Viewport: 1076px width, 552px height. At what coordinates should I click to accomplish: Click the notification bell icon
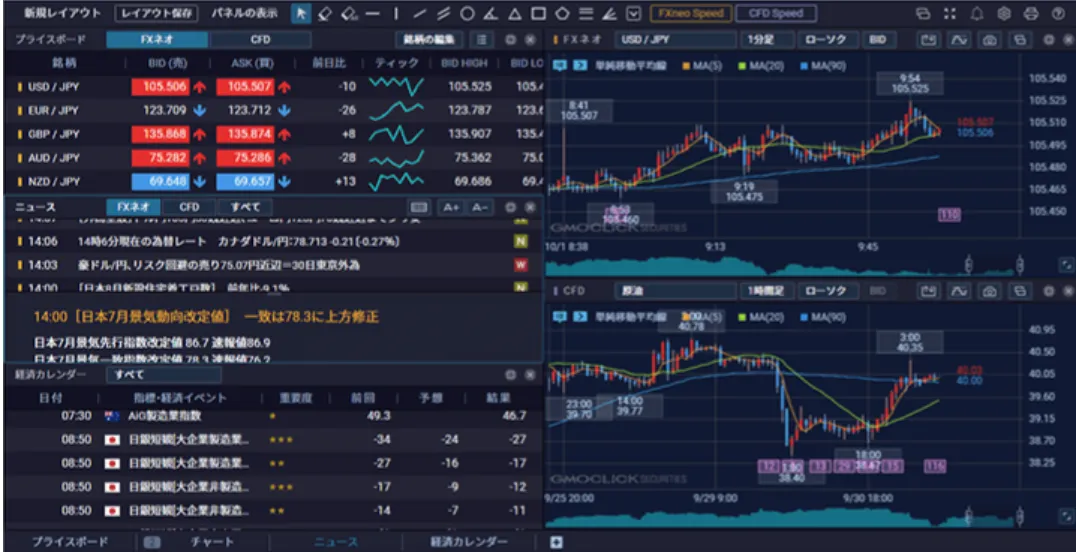tap(976, 14)
